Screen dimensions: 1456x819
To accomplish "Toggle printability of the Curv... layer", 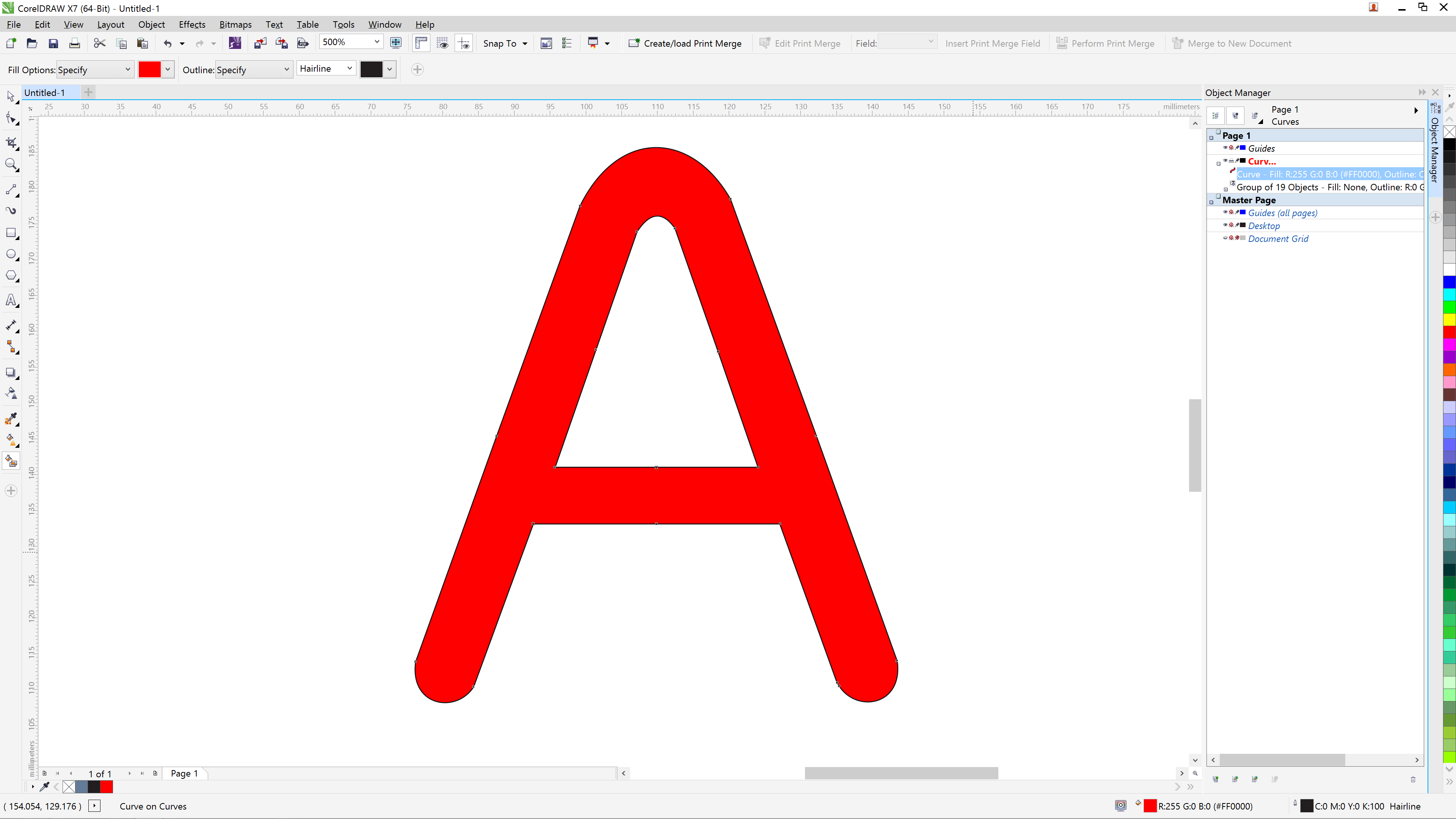I will 1232,161.
